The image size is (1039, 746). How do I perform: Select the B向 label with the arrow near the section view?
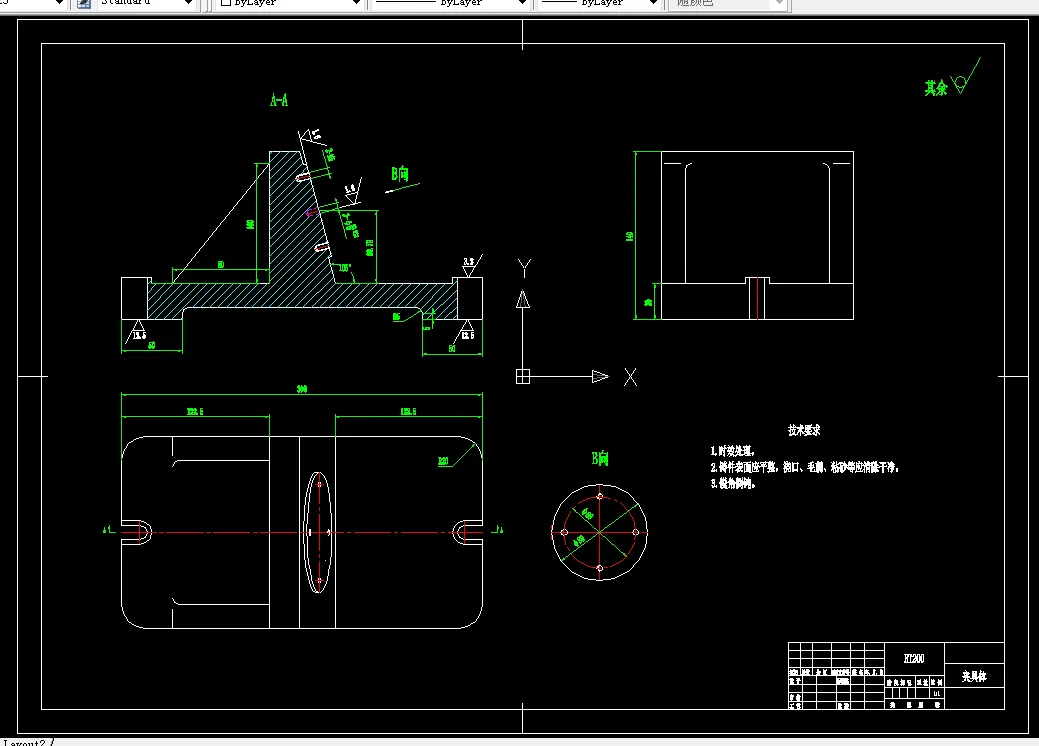[400, 174]
